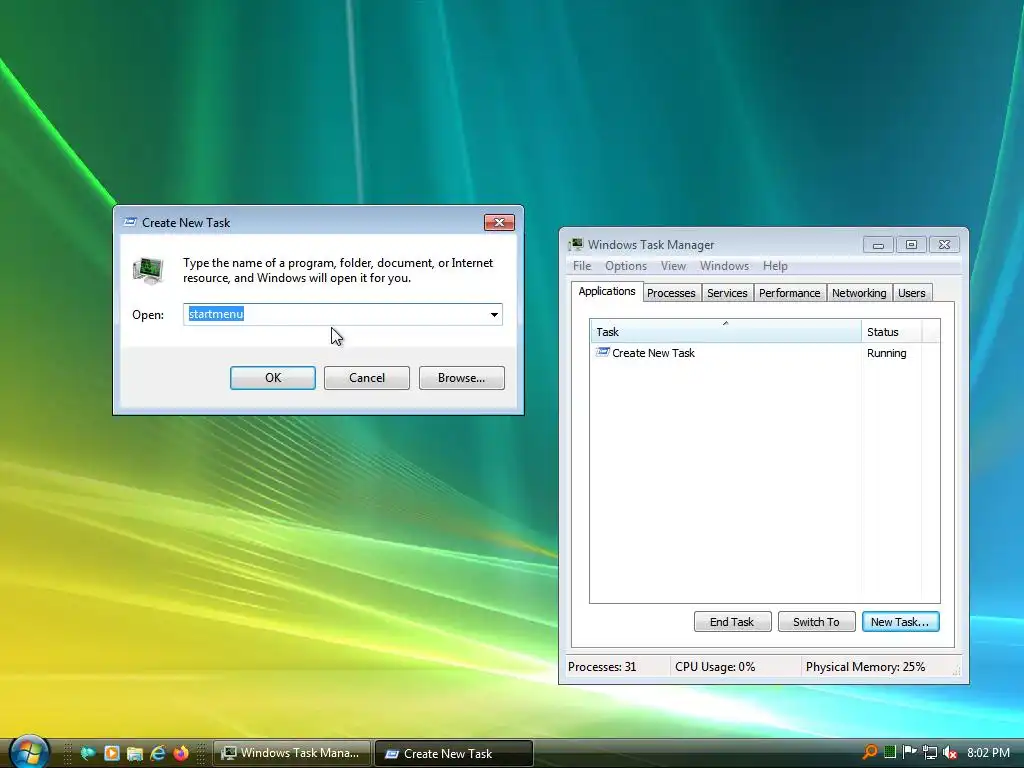This screenshot has width=1024, height=768.
Task: Click CPU Usage: 0% in status bar
Action: pos(715,667)
